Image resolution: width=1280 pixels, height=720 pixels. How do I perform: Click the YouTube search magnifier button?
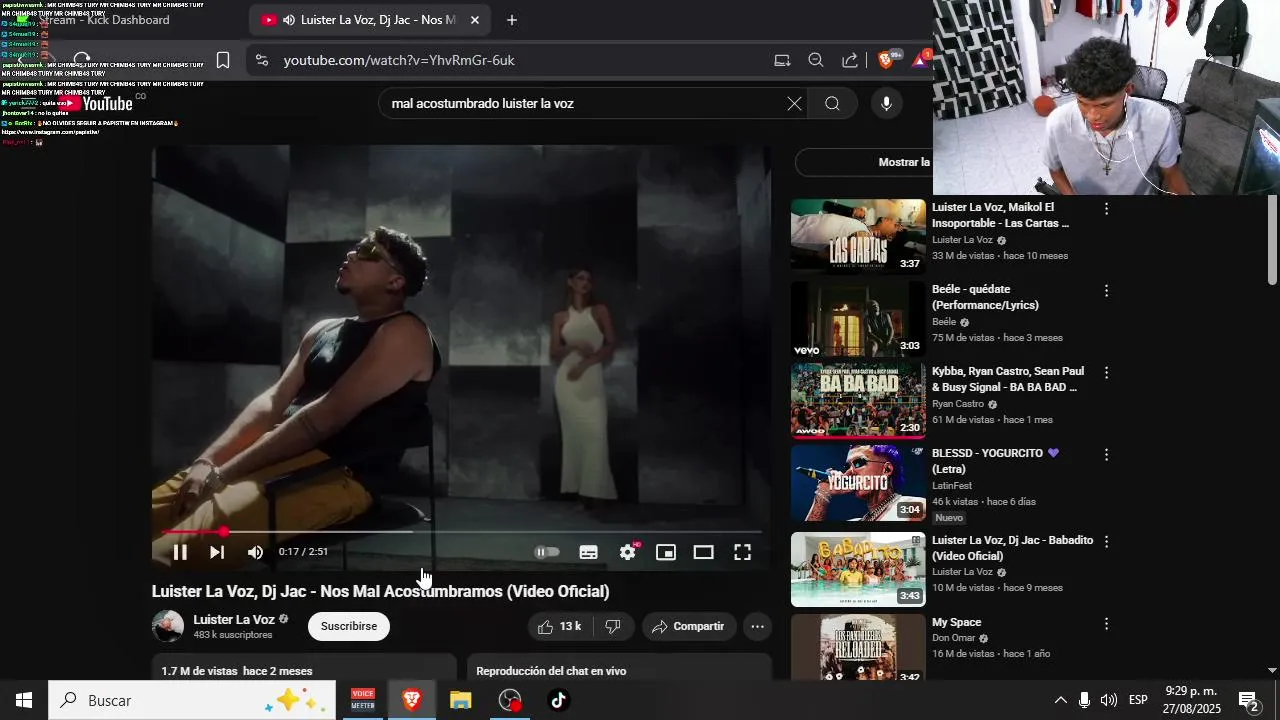coord(832,104)
